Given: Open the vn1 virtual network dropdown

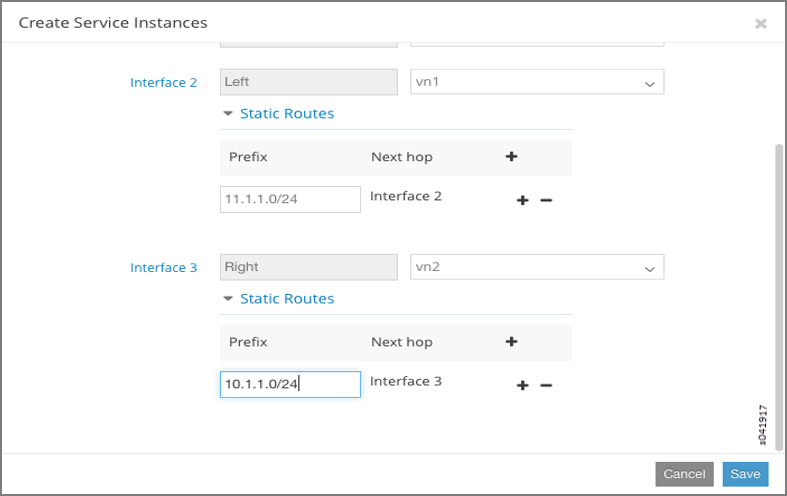Looking at the screenshot, I should coord(538,82).
